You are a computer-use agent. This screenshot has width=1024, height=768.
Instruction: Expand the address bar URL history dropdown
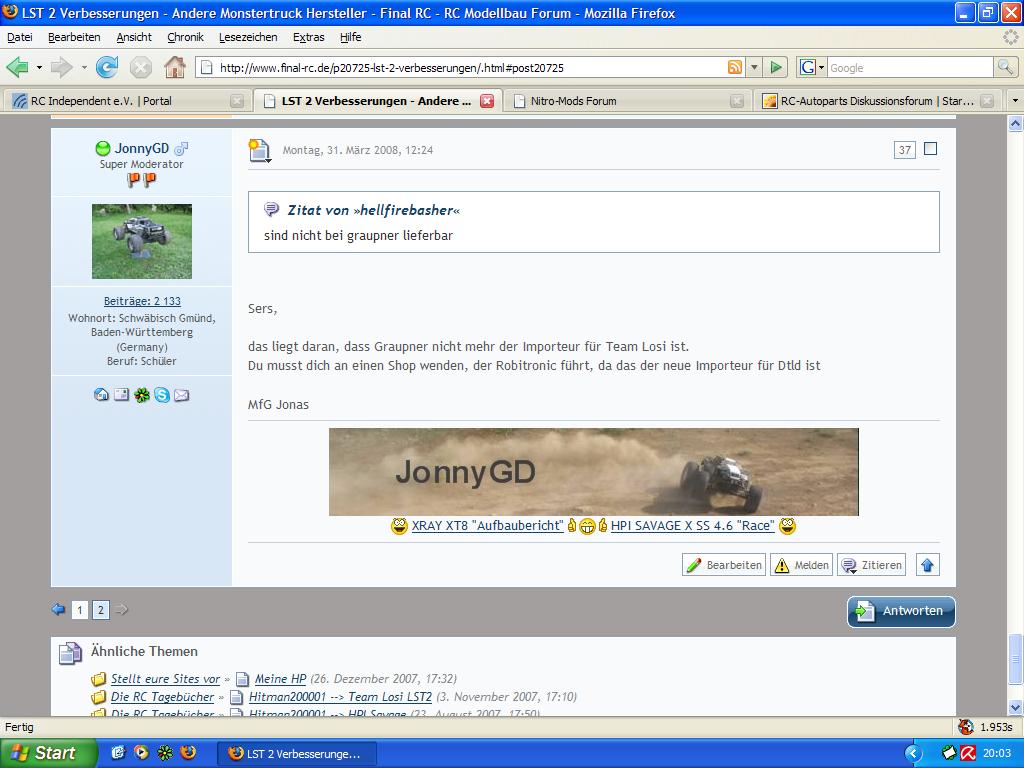point(753,67)
